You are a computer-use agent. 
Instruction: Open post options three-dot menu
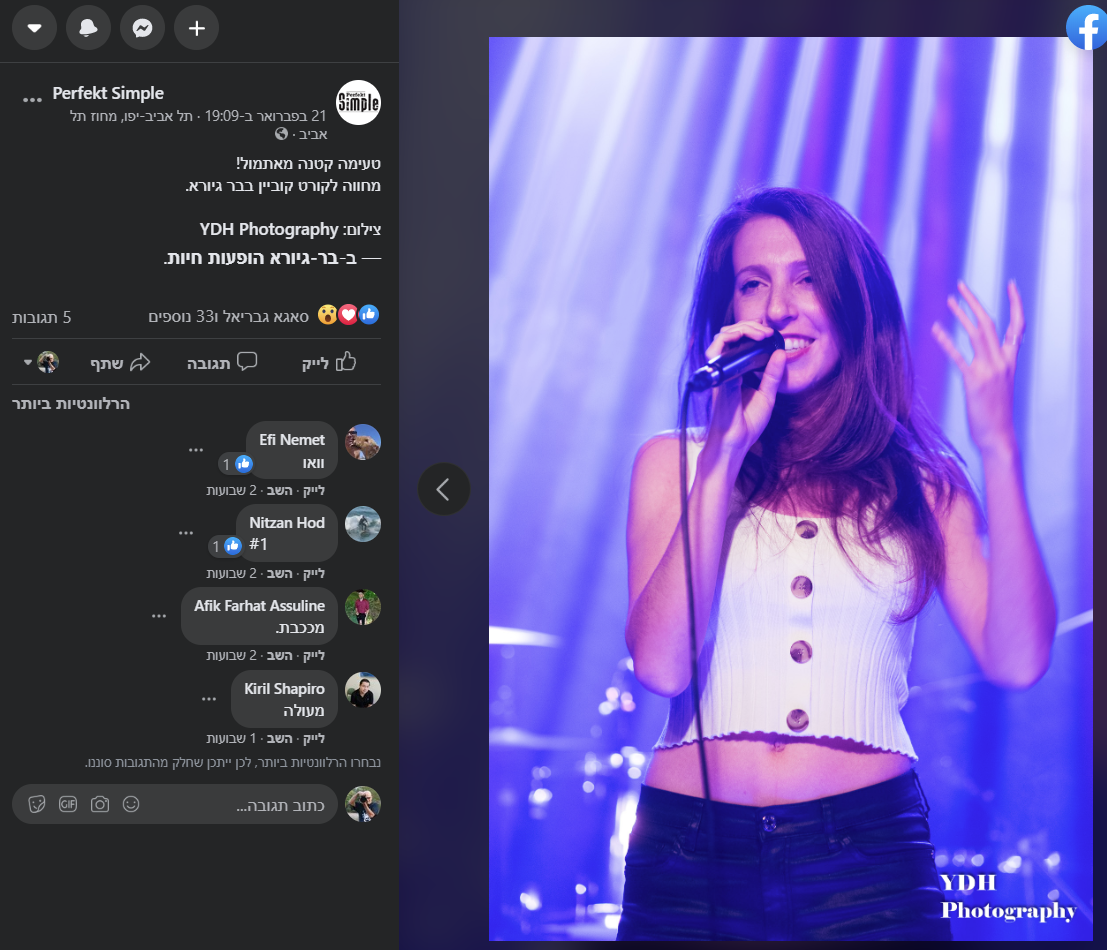point(32,100)
